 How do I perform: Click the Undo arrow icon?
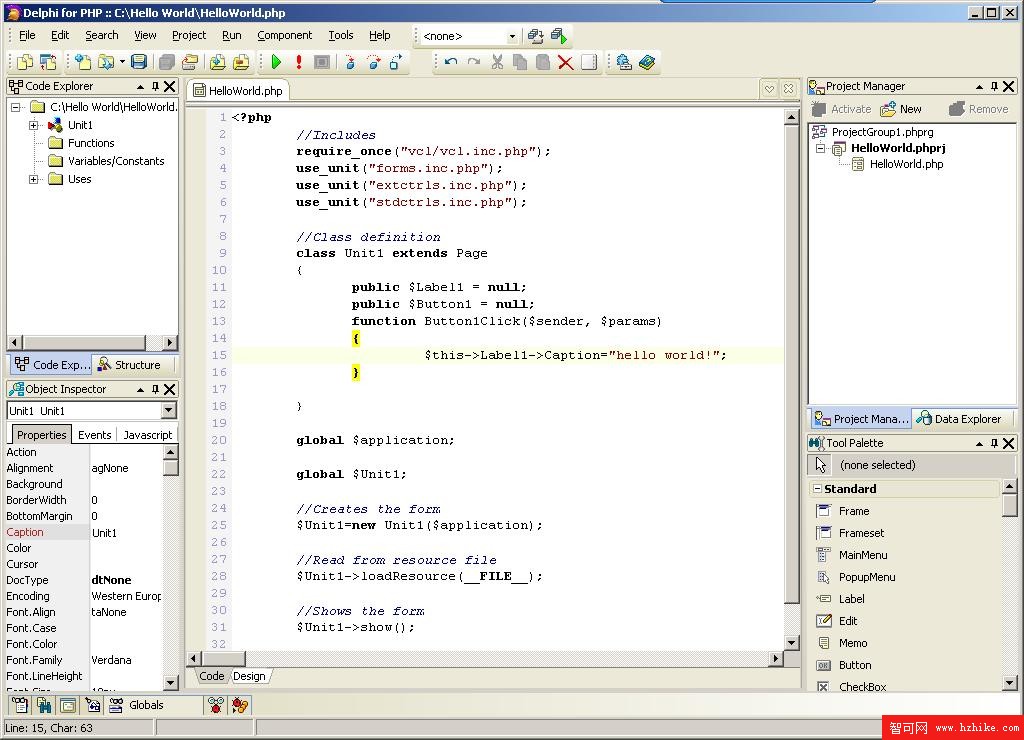tap(451, 62)
